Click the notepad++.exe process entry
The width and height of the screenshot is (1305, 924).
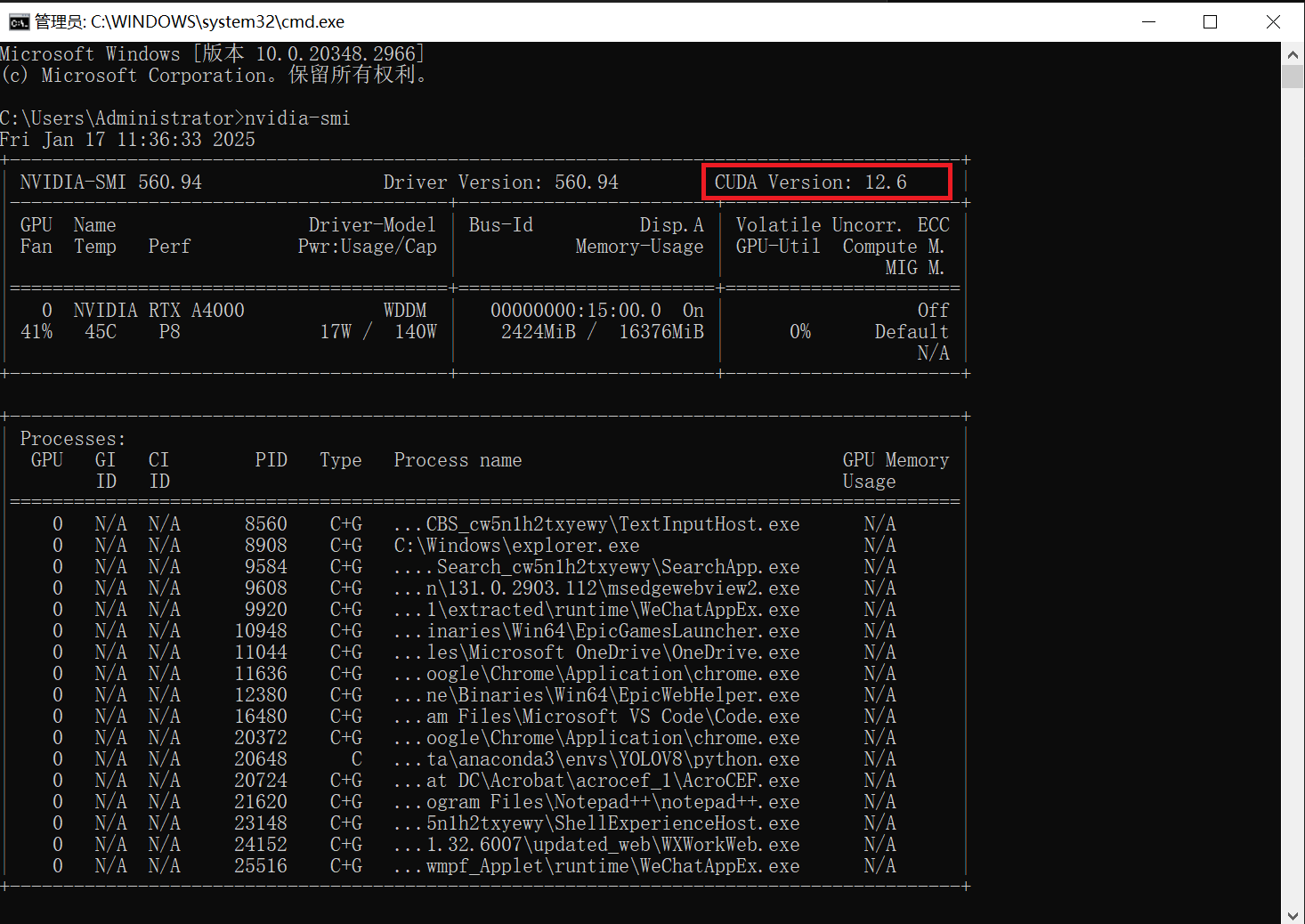tap(612, 802)
